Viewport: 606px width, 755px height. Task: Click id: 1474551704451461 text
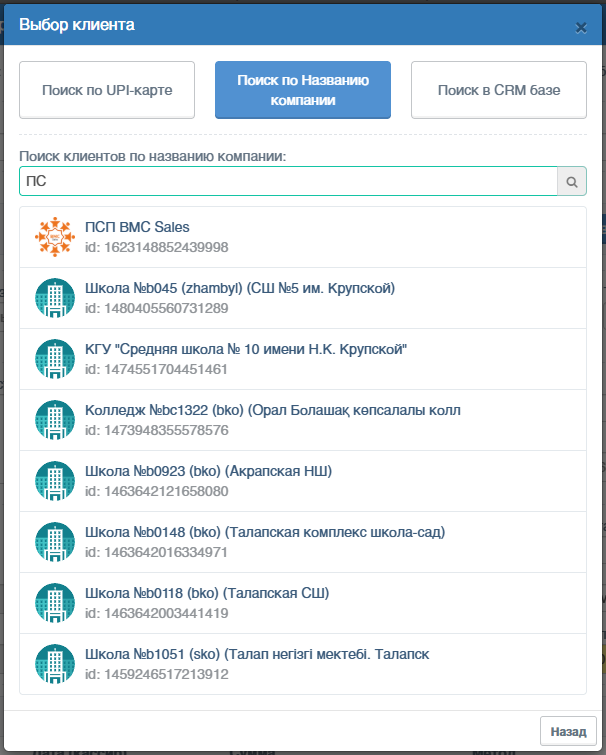coord(156,369)
